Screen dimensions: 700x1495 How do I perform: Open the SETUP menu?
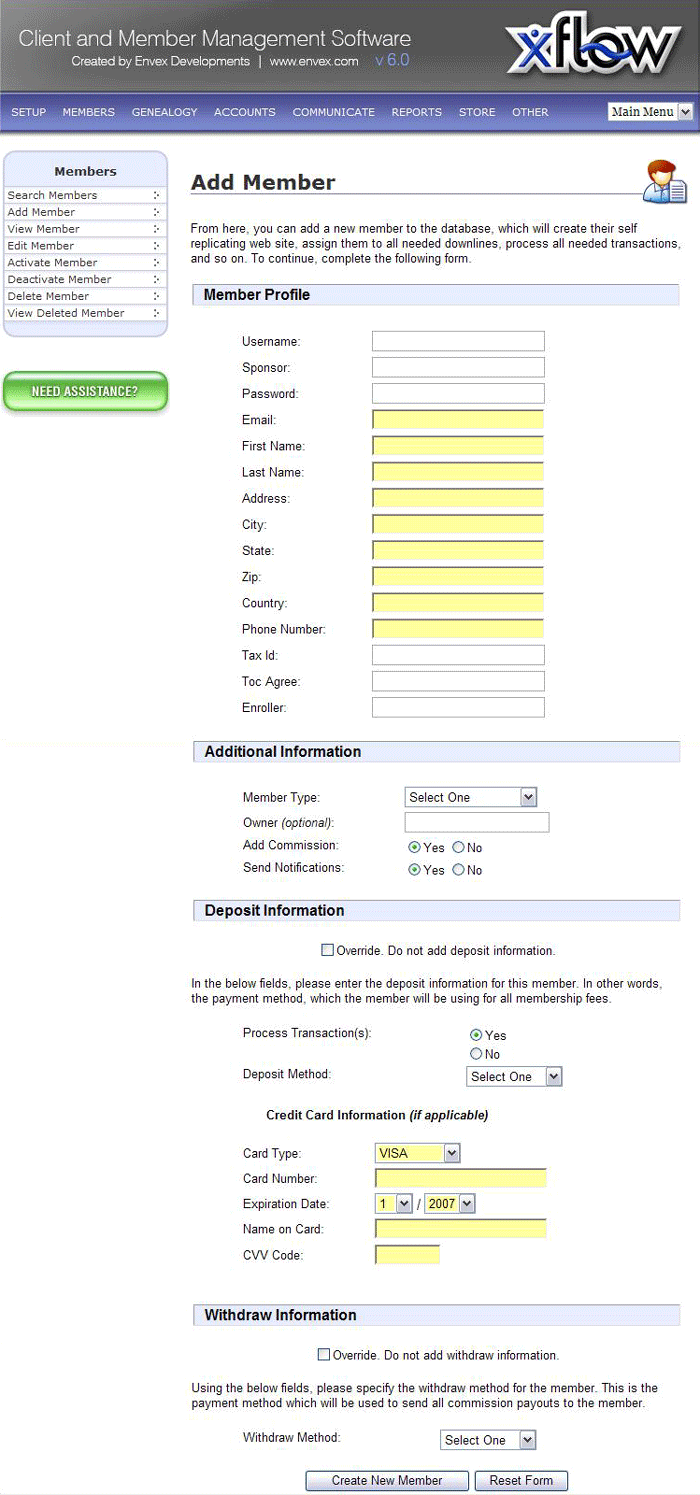[x=29, y=112]
